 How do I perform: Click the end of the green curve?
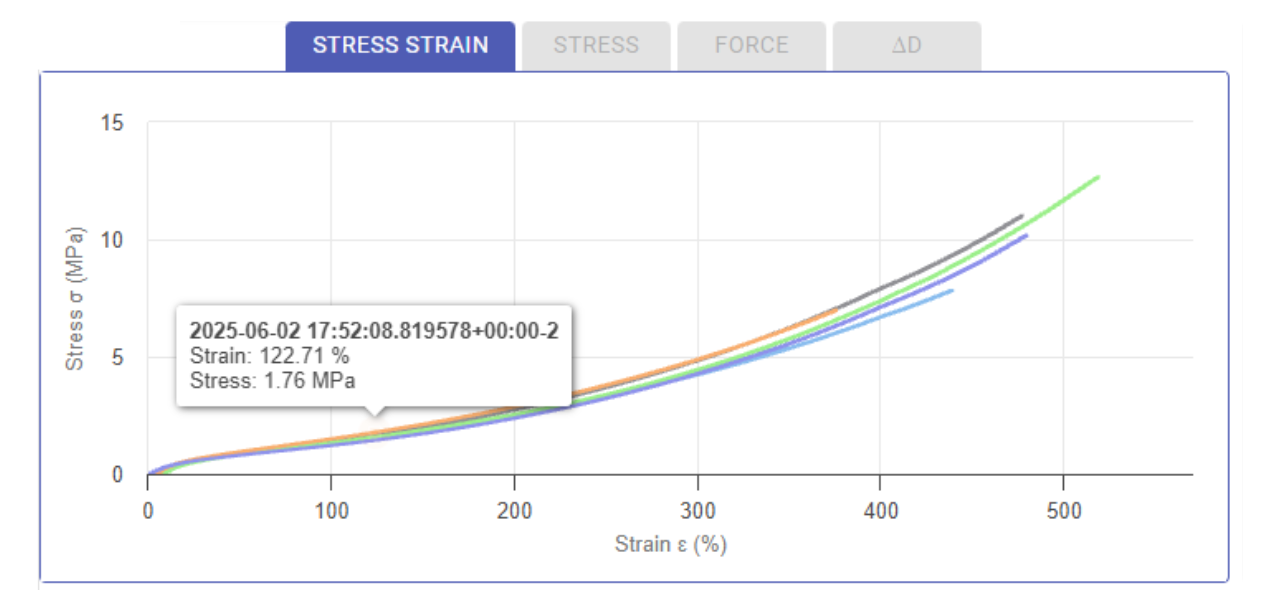(1098, 177)
